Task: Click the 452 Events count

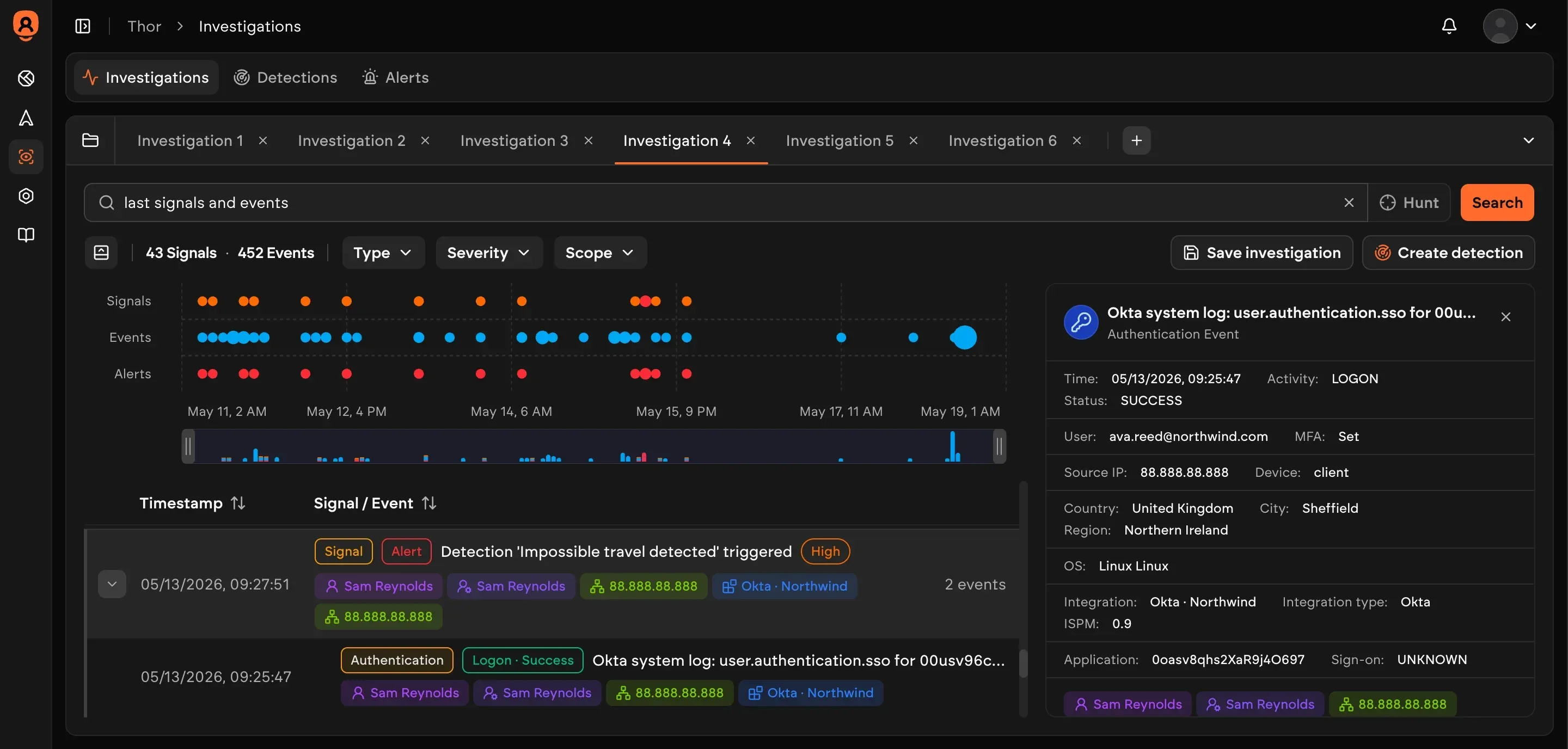Action: [275, 253]
